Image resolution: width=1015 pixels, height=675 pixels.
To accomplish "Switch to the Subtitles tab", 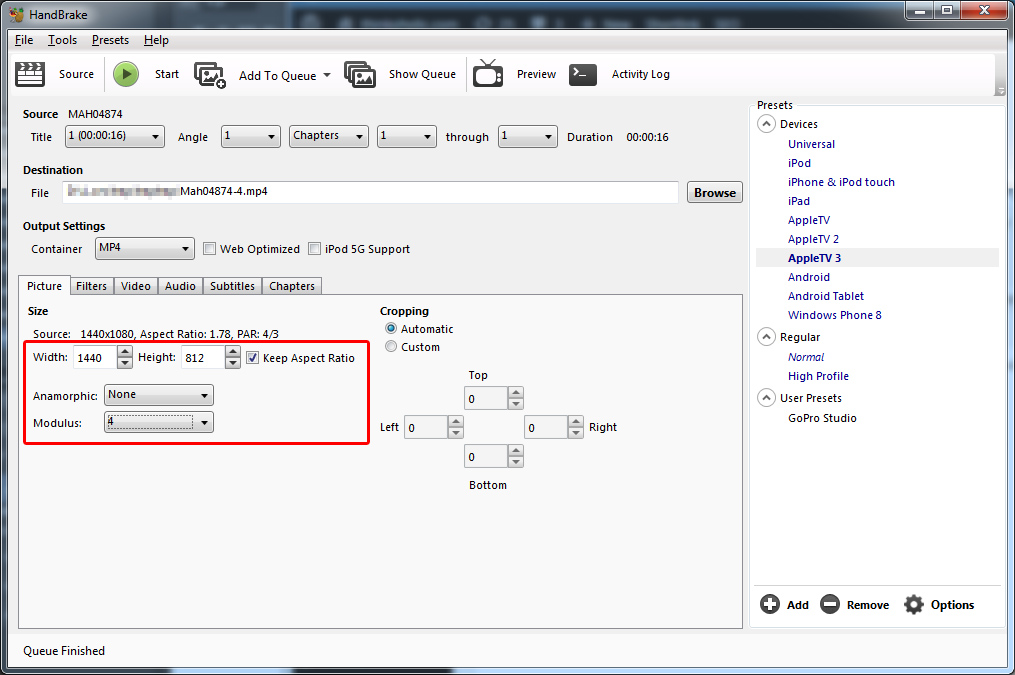I will (232, 286).
